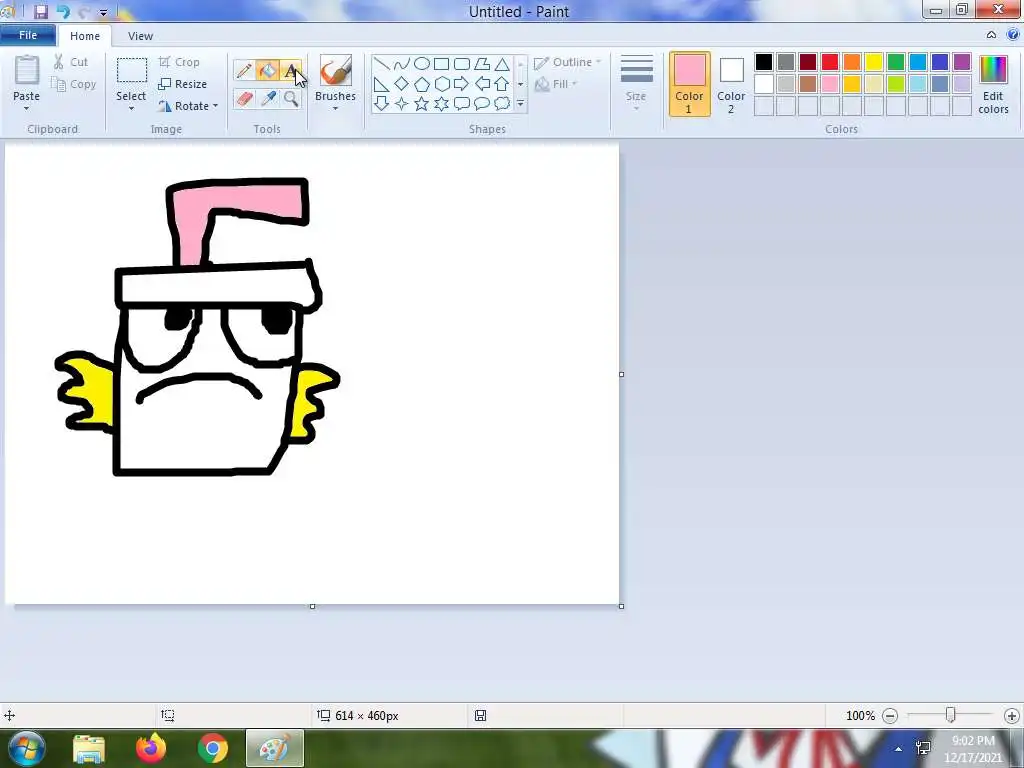The width and height of the screenshot is (1024, 768).
Task: Click the Undo arrow in quick access toolbar
Action: coord(63,12)
